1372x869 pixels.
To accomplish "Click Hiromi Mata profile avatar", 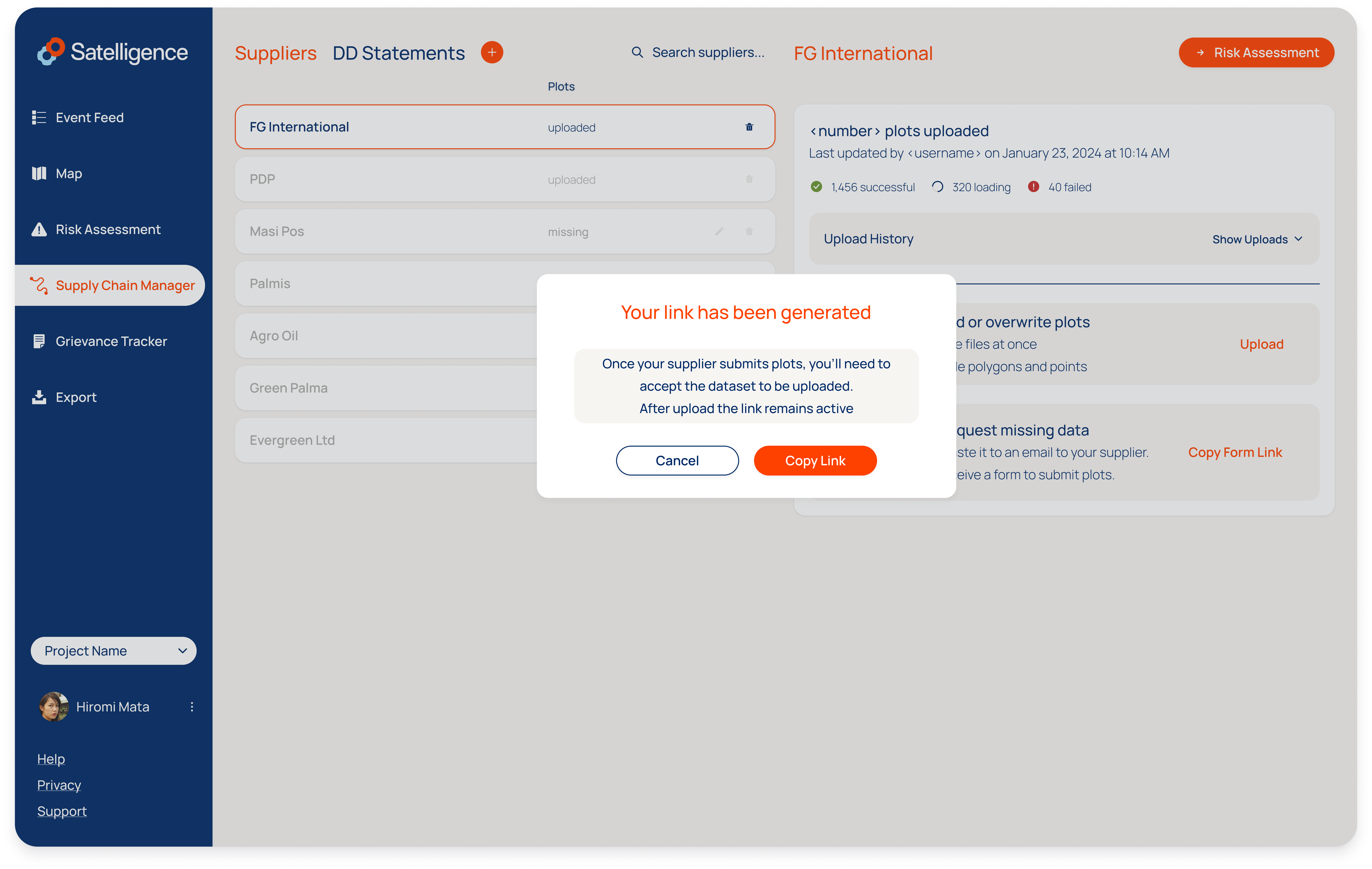I will [54, 707].
